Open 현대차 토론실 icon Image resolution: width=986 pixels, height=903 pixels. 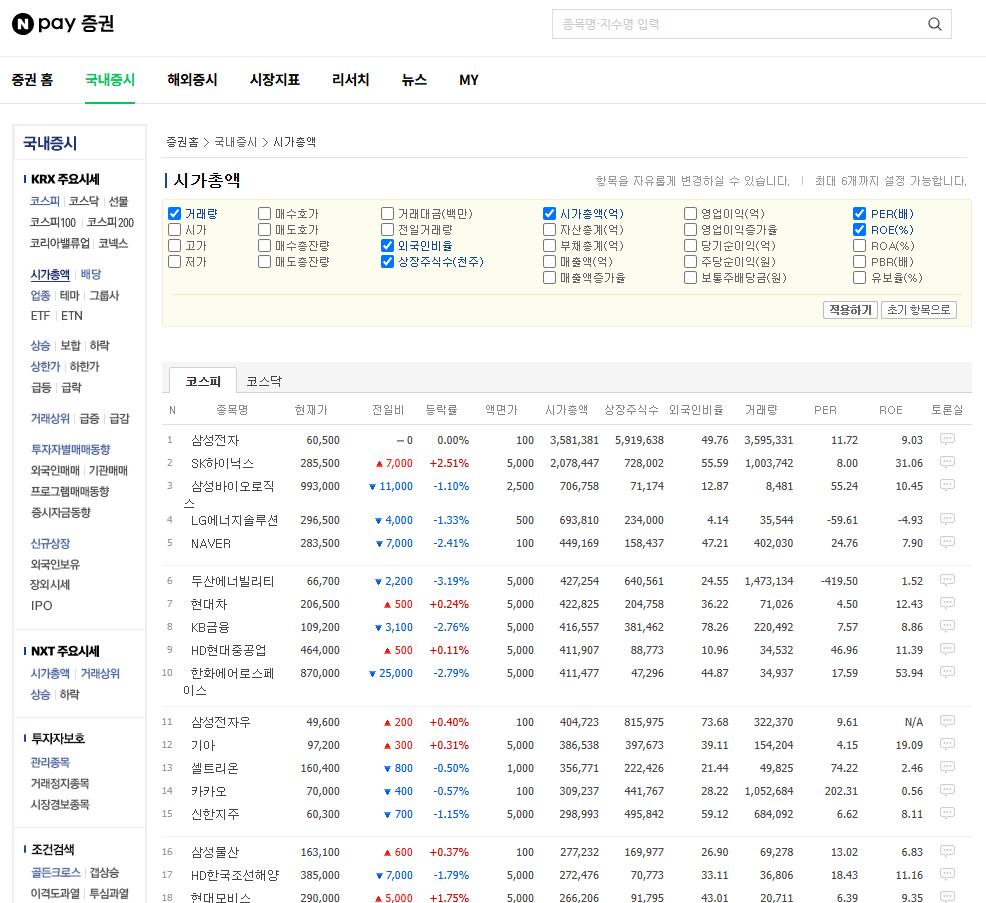[946, 604]
